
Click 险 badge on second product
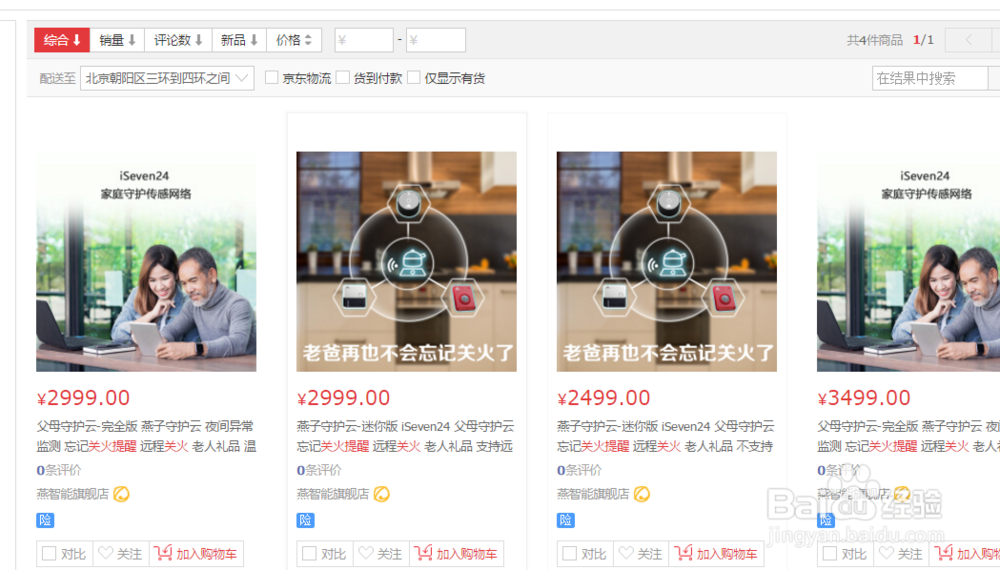(305, 520)
